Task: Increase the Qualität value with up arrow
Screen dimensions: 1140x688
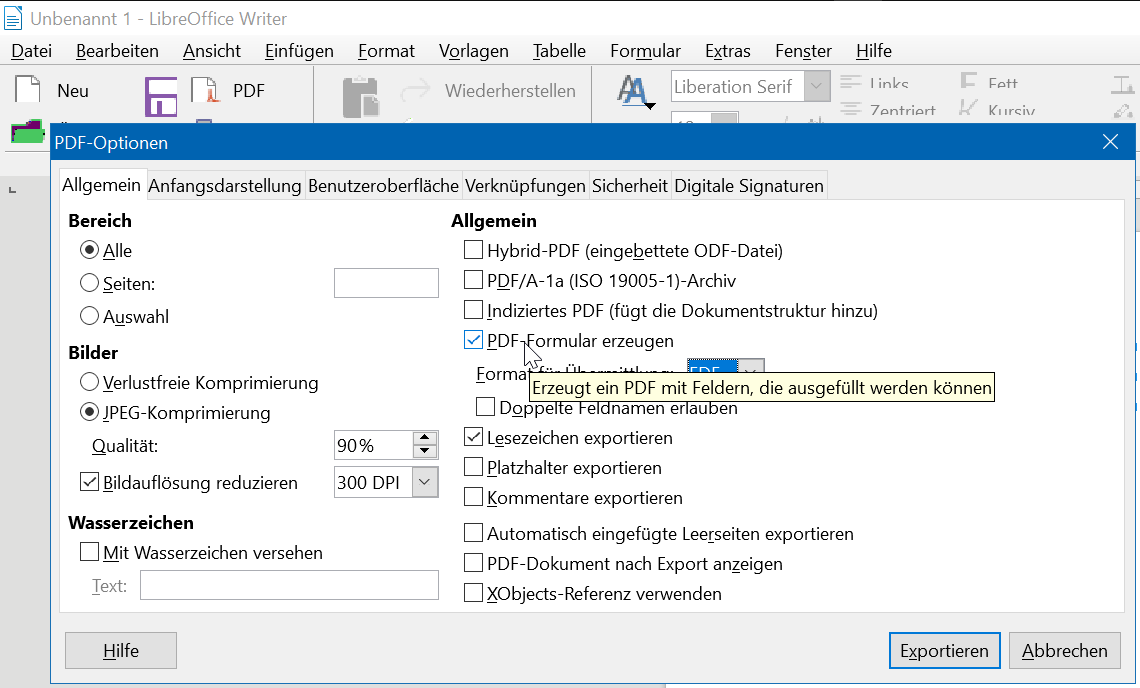Action: pos(425,439)
